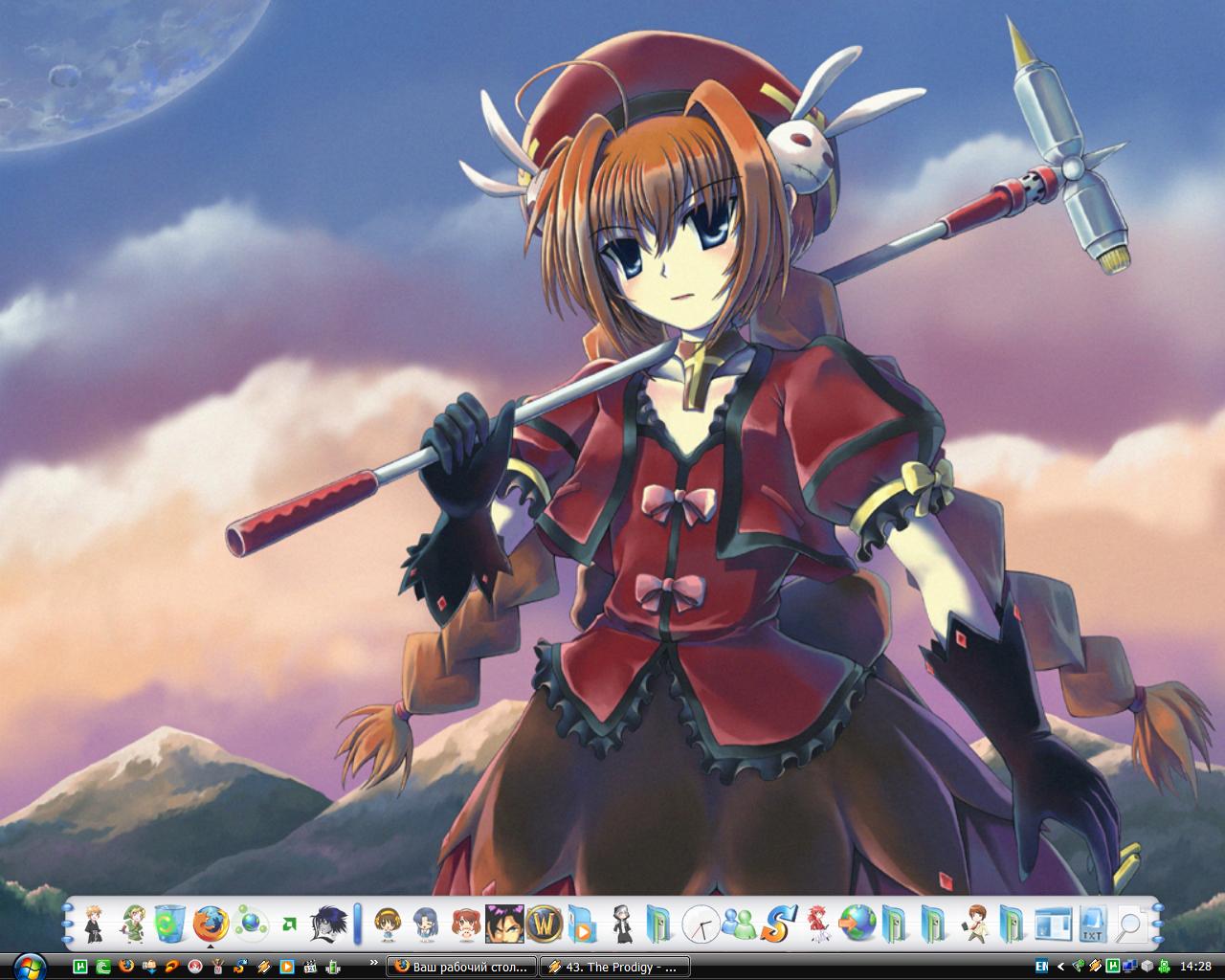Open the Windows Start orb
This screenshot has height=980, width=1225.
[x=30, y=967]
